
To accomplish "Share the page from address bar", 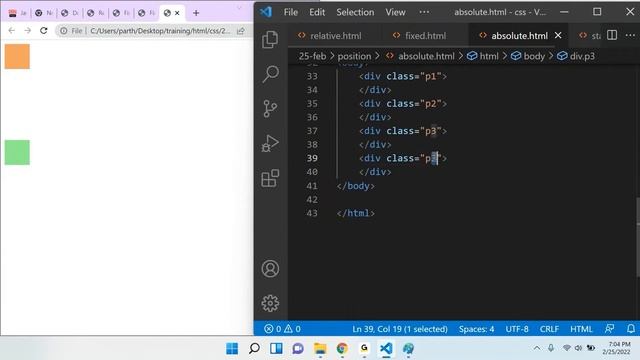I will click(x=241, y=31).
